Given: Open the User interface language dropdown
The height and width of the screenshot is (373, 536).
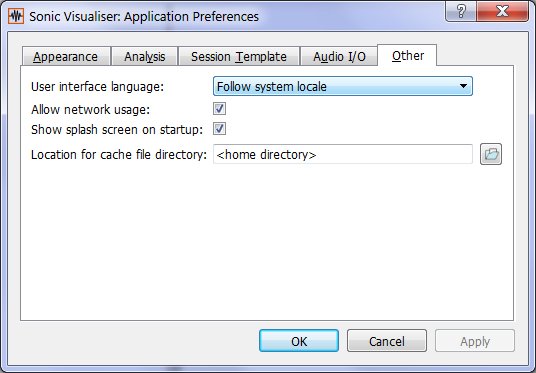Looking at the screenshot, I should point(343,86).
